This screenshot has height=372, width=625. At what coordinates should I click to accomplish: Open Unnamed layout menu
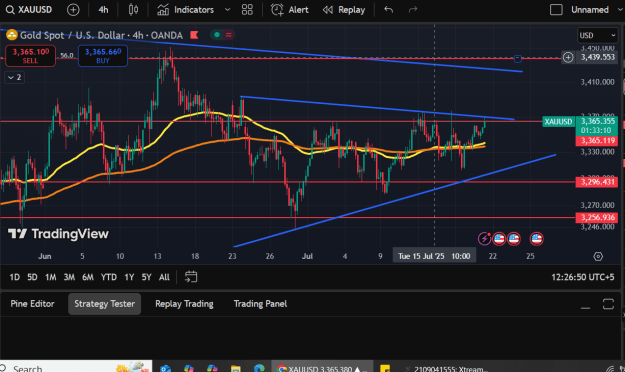(x=590, y=10)
